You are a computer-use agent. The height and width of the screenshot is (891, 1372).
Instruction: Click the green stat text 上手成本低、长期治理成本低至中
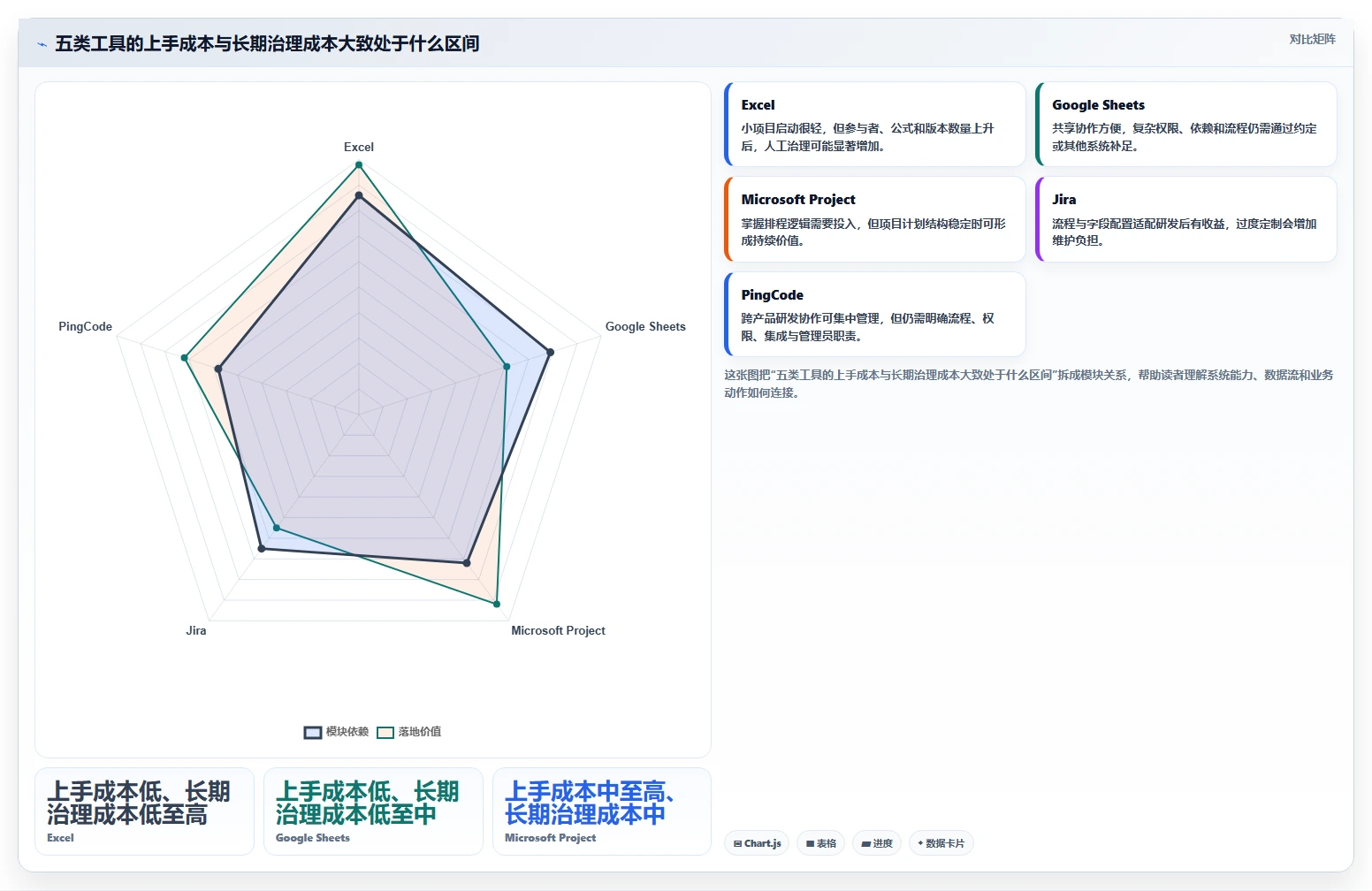[368, 803]
